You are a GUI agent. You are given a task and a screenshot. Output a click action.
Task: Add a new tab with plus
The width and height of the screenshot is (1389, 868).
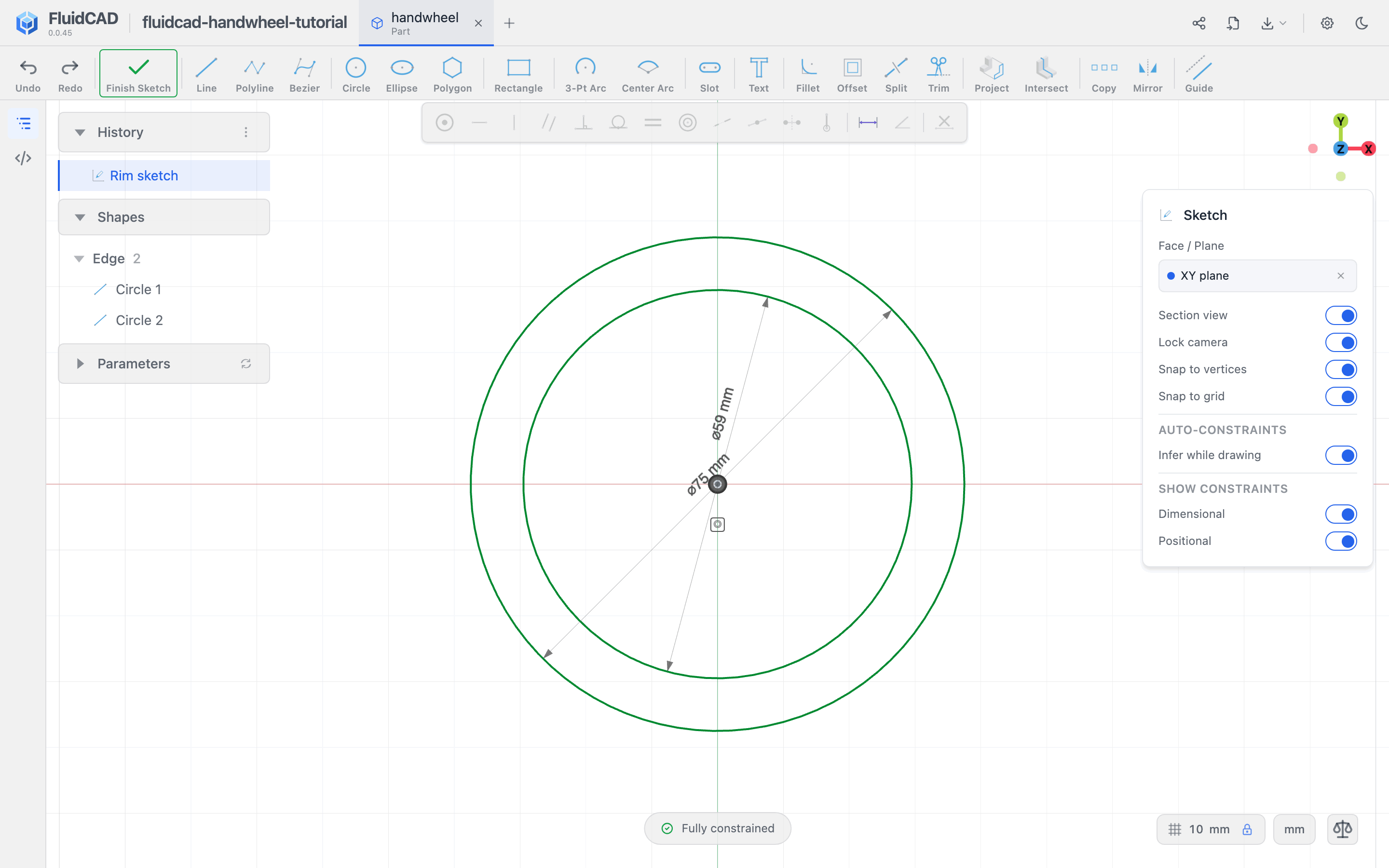(509, 23)
